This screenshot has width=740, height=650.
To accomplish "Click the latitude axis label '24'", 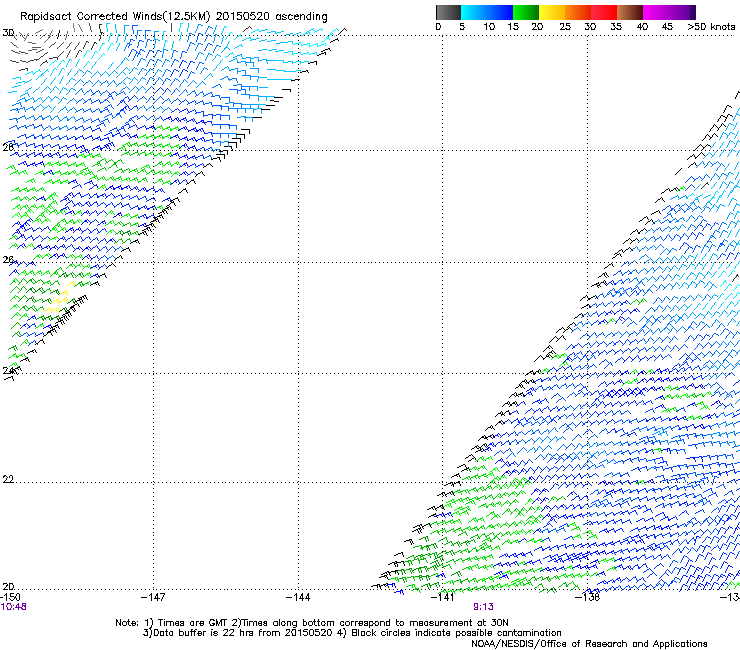I will [x=8, y=371].
